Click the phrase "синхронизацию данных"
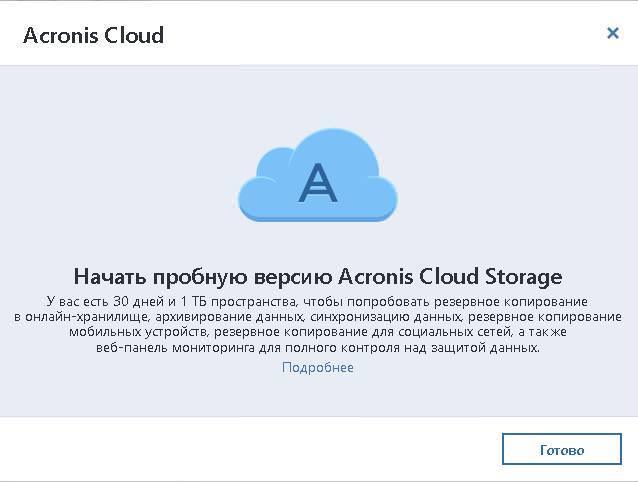The width and height of the screenshot is (638, 482). click(x=386, y=317)
